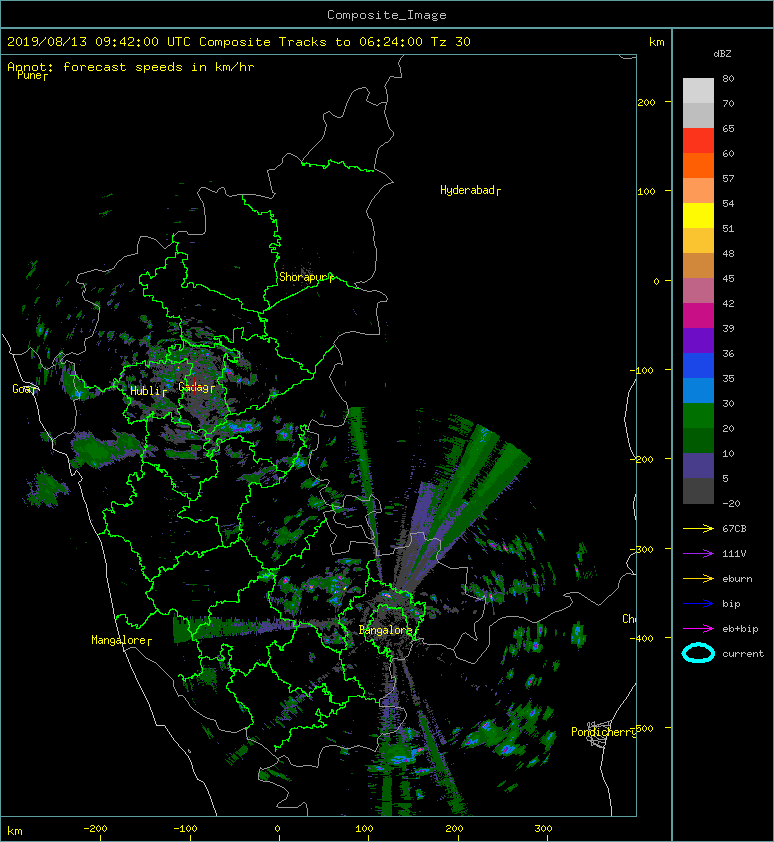The height and width of the screenshot is (842, 774).
Task: Click the dBZ legend heading
Action: click(722, 54)
